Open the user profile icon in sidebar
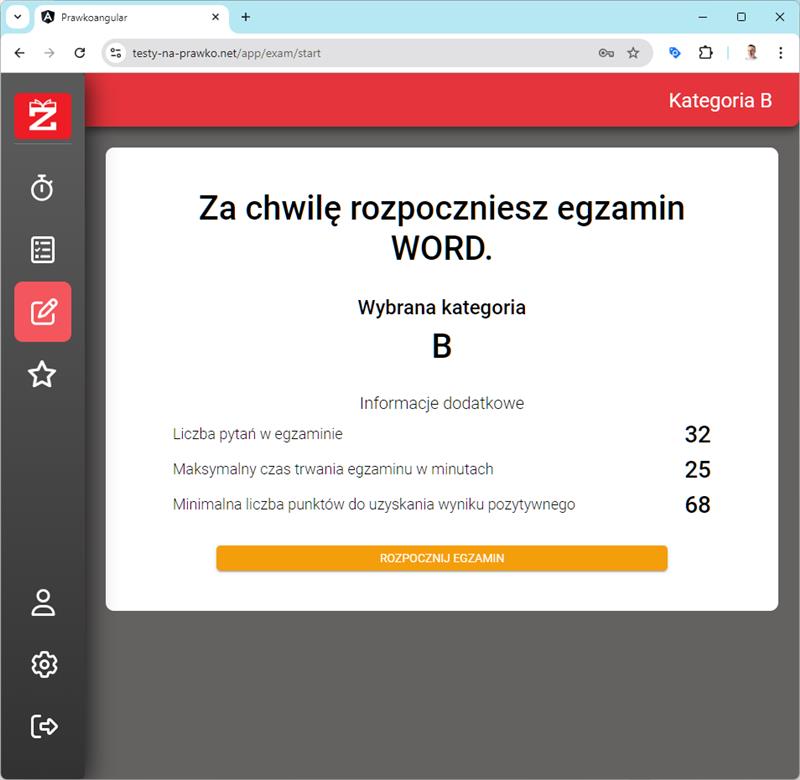Image resolution: width=800 pixels, height=780 pixels. pyautogui.click(x=43, y=602)
